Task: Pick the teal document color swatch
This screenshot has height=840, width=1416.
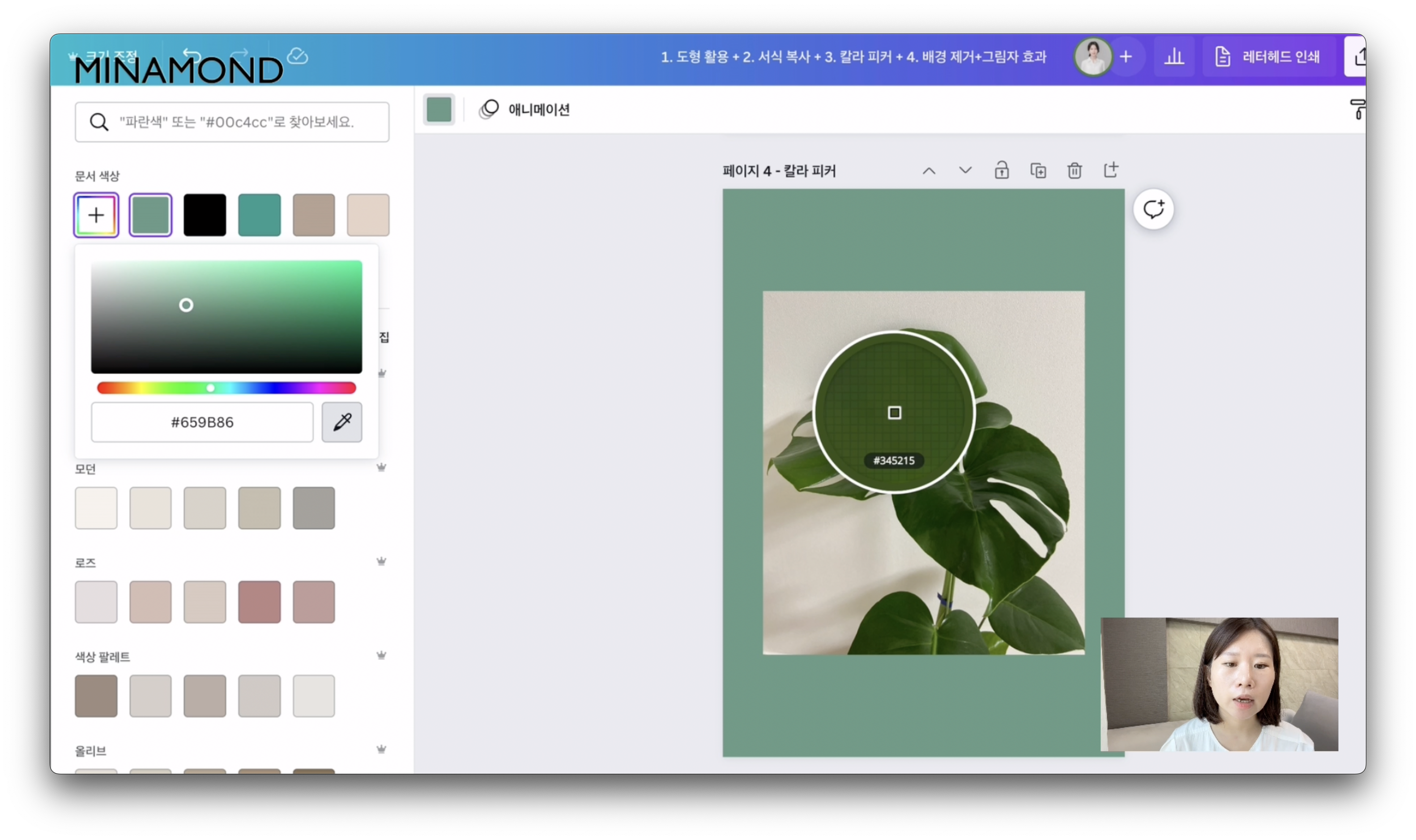Action: (x=259, y=215)
